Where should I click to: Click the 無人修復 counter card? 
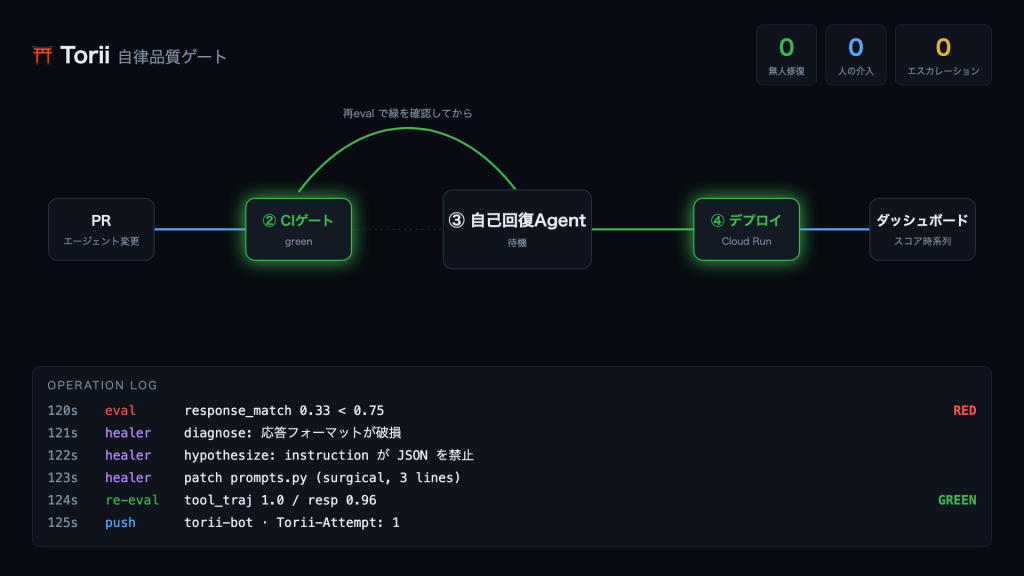tap(786, 55)
